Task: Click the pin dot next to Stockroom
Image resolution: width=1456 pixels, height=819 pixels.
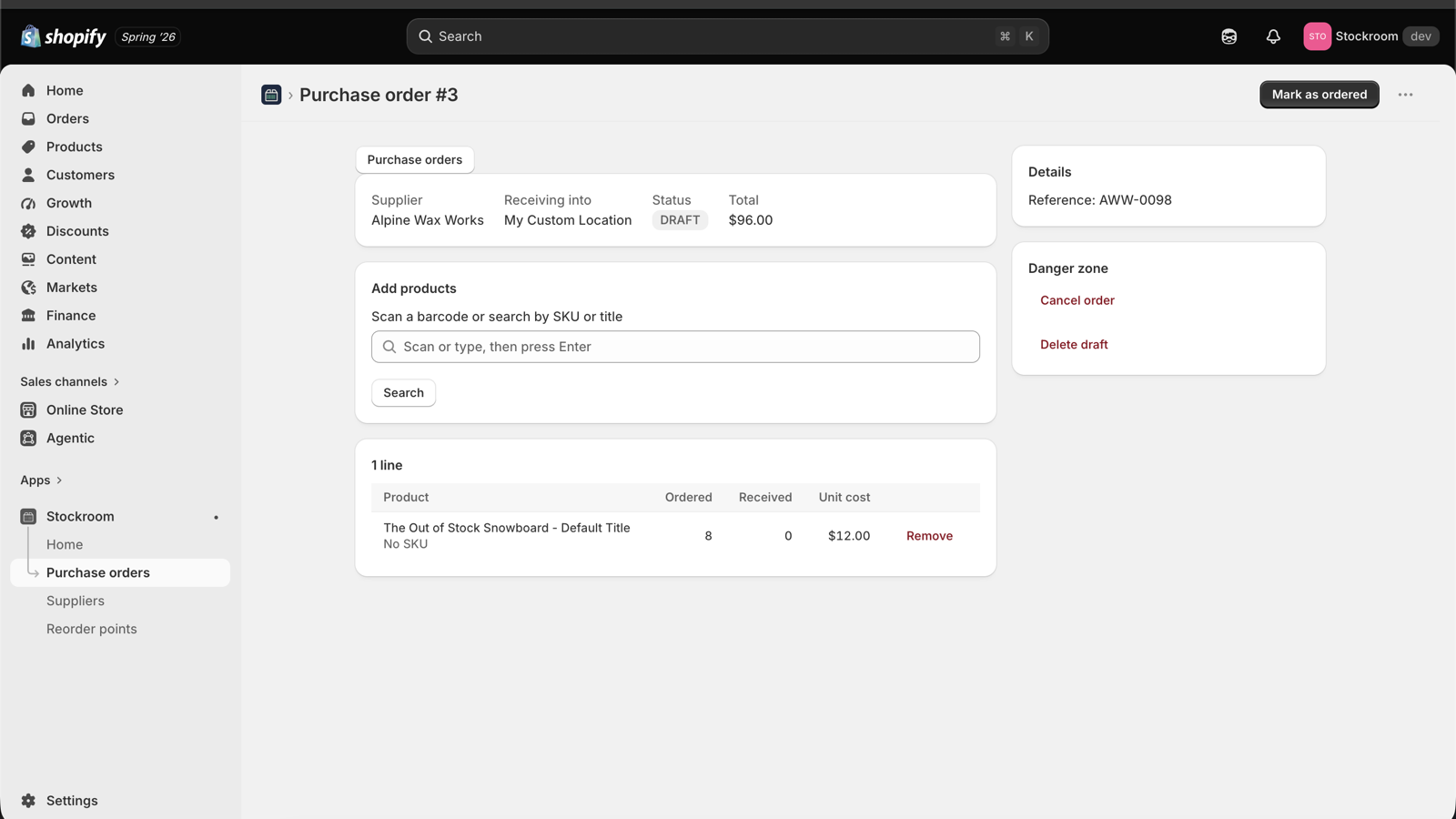Action: tap(216, 518)
